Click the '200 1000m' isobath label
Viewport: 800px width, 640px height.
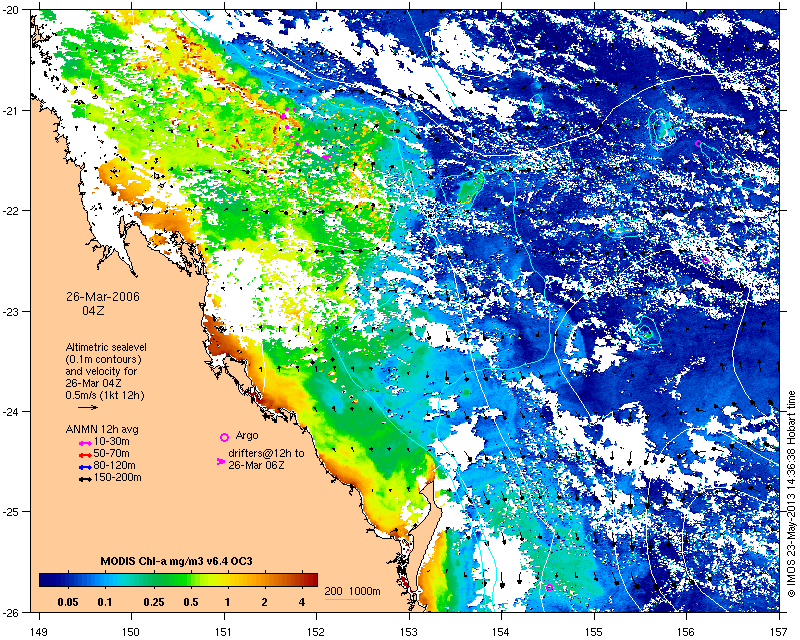(353, 592)
